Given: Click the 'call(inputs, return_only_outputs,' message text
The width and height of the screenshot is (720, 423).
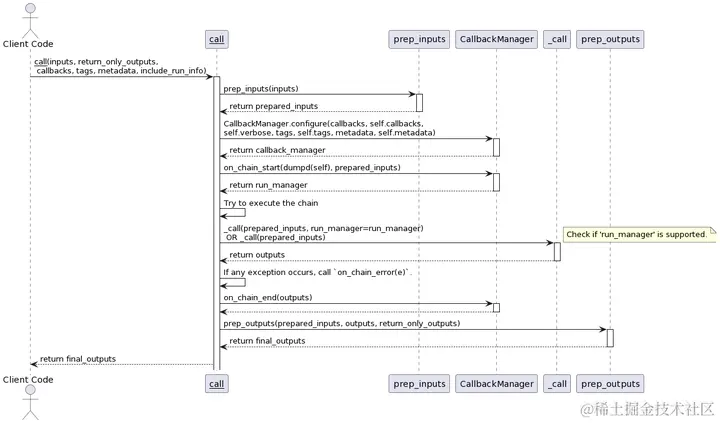Looking at the screenshot, I should pyautogui.click(x=96, y=62).
